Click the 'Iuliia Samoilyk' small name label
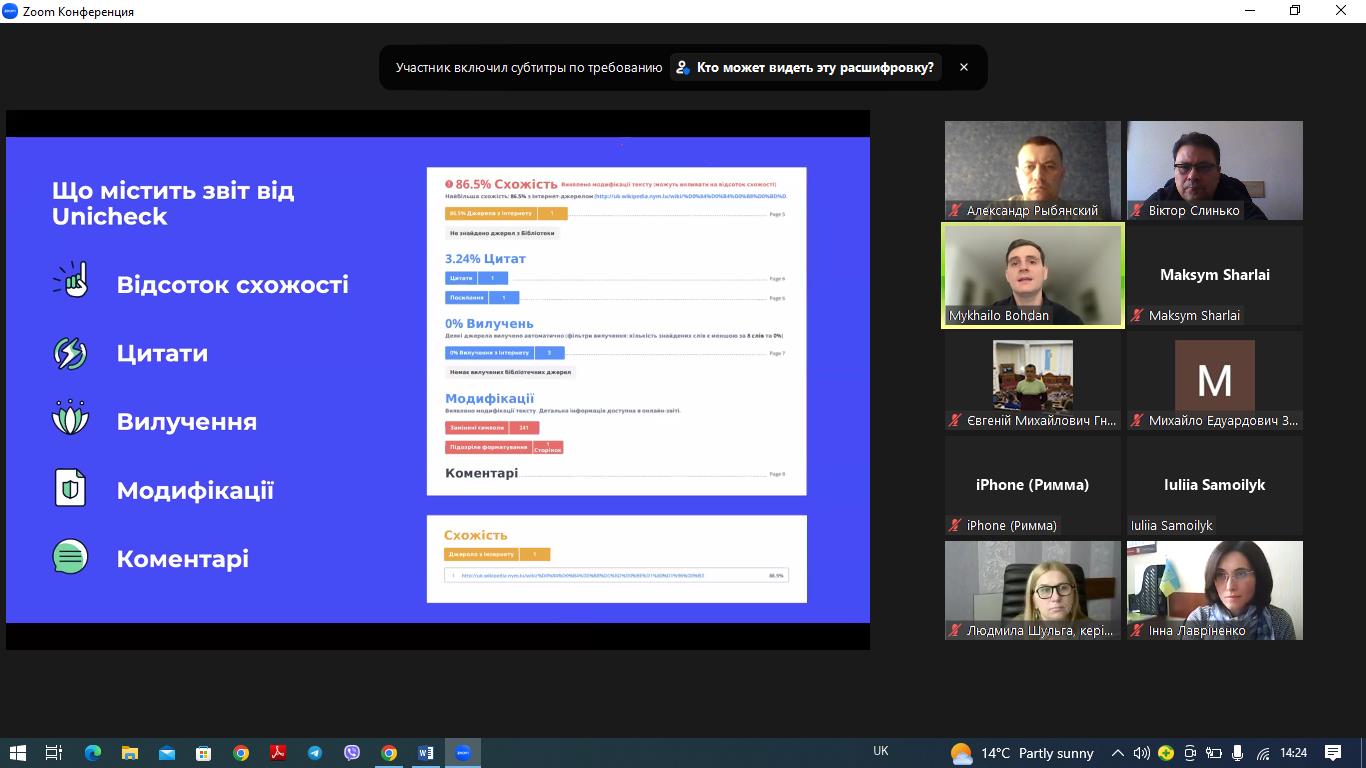 point(1172,525)
